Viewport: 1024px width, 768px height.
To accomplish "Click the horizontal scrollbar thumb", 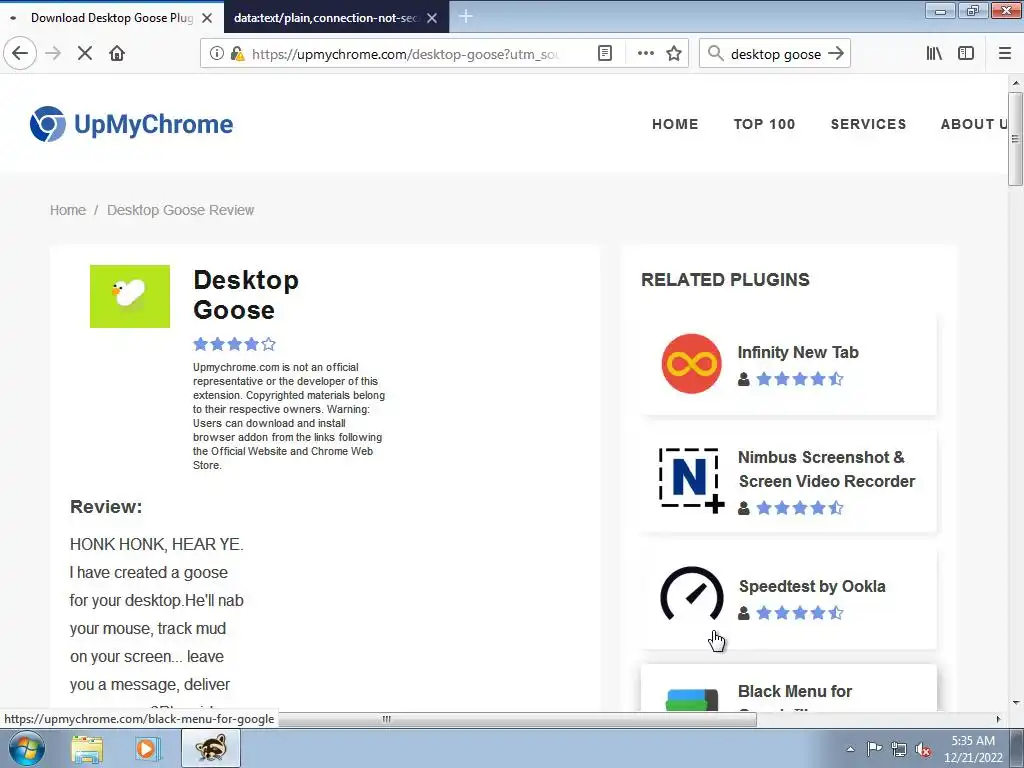I will tap(517, 719).
